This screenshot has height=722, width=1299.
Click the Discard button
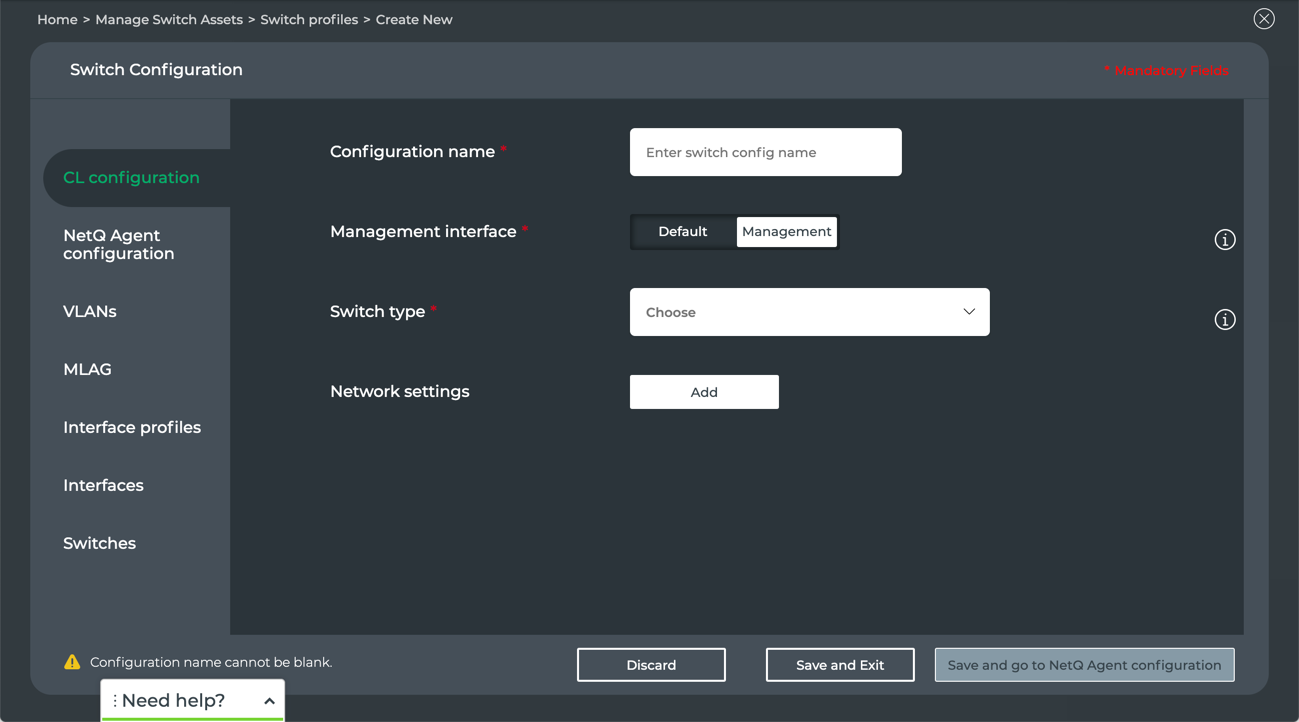pyautogui.click(x=651, y=665)
